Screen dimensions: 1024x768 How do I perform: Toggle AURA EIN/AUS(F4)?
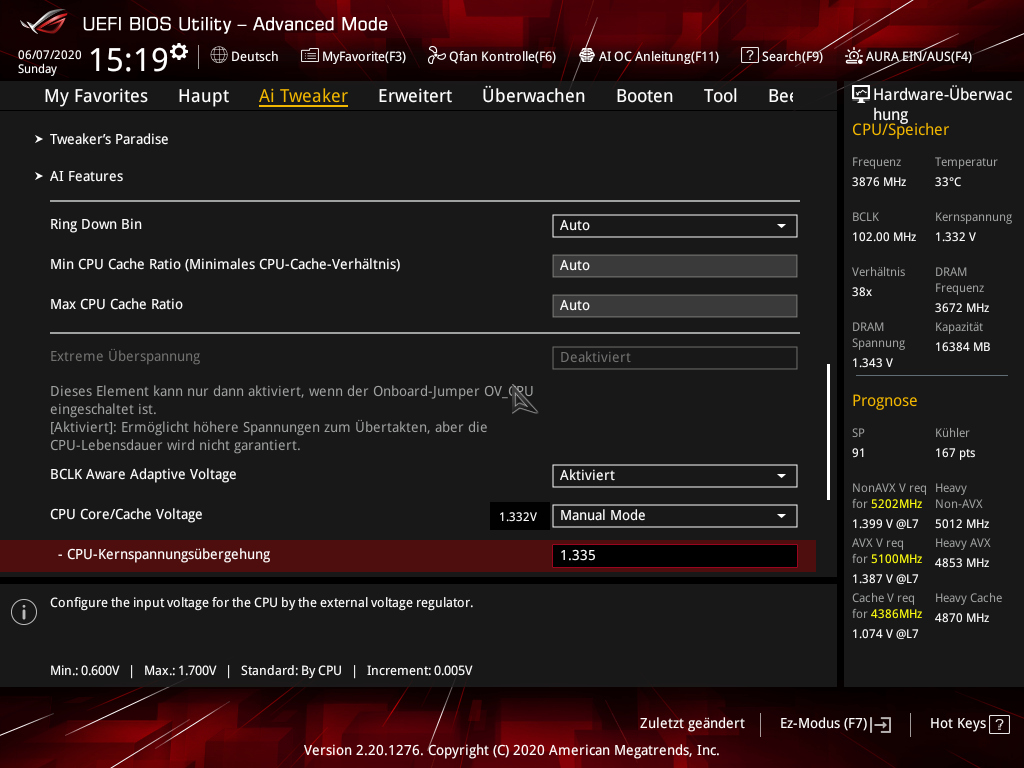click(x=908, y=56)
